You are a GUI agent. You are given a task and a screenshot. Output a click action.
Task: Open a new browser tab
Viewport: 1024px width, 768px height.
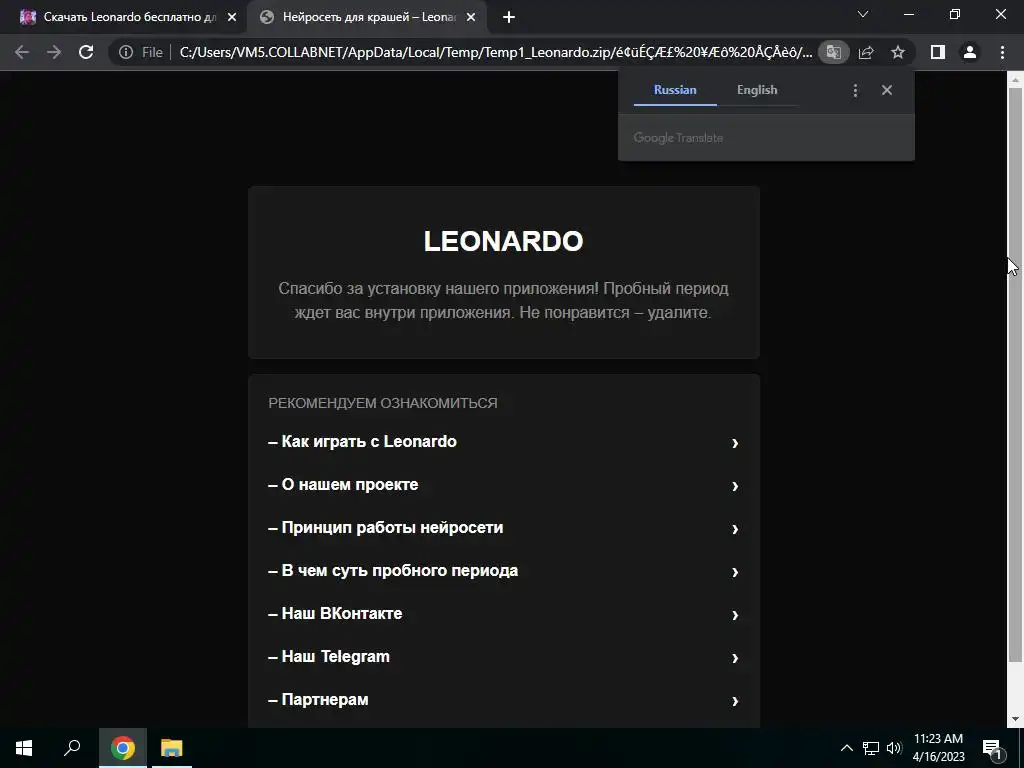pyautogui.click(x=509, y=18)
